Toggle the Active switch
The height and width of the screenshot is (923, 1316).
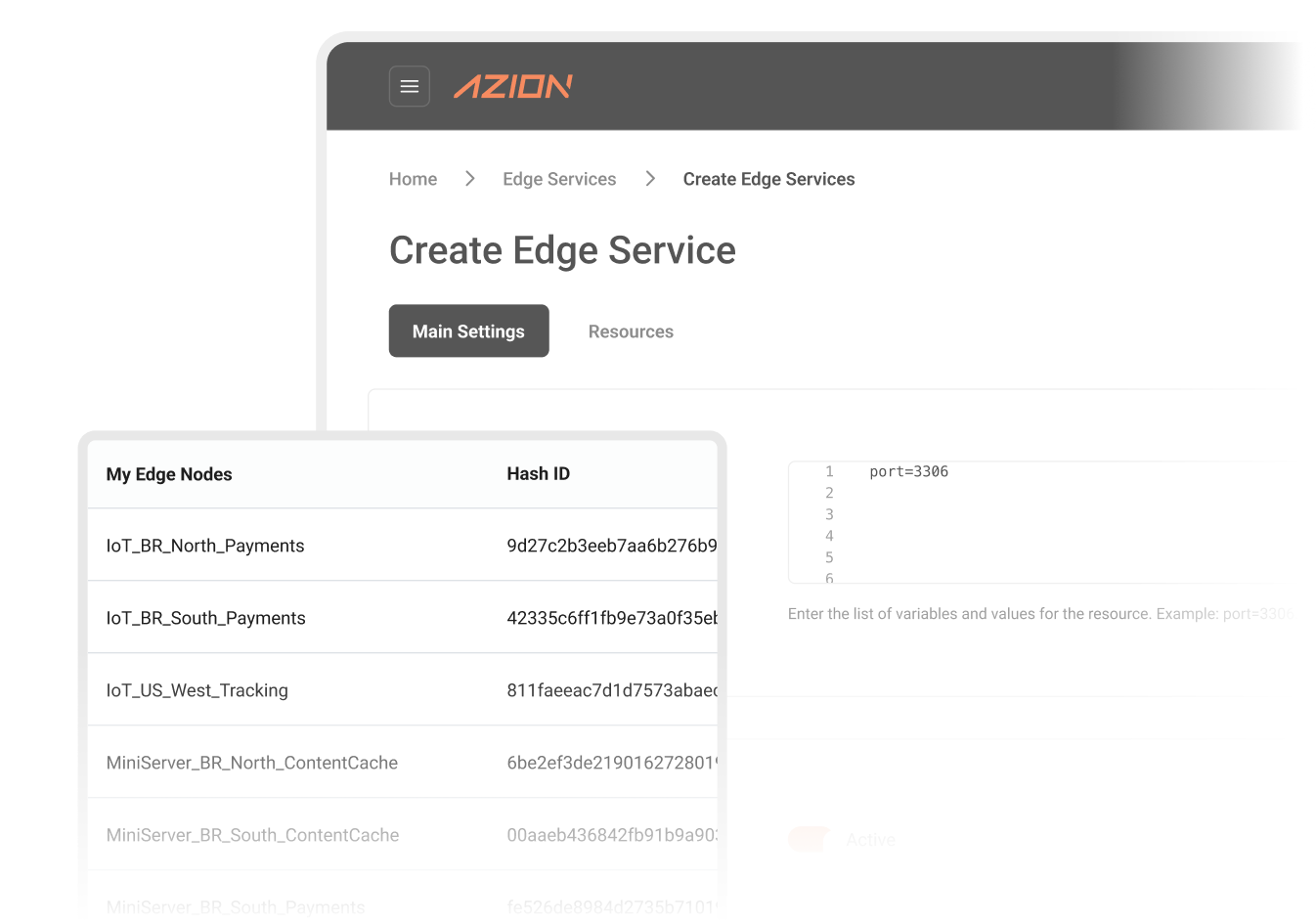tap(809, 839)
